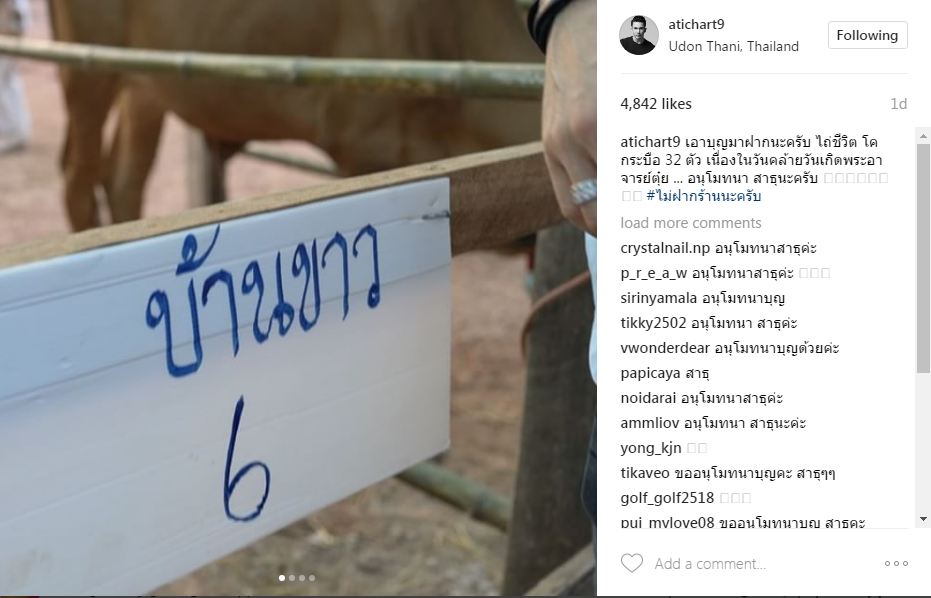Screen dimensions: 931x598
Task: Like the post with the heart icon
Action: [632, 563]
